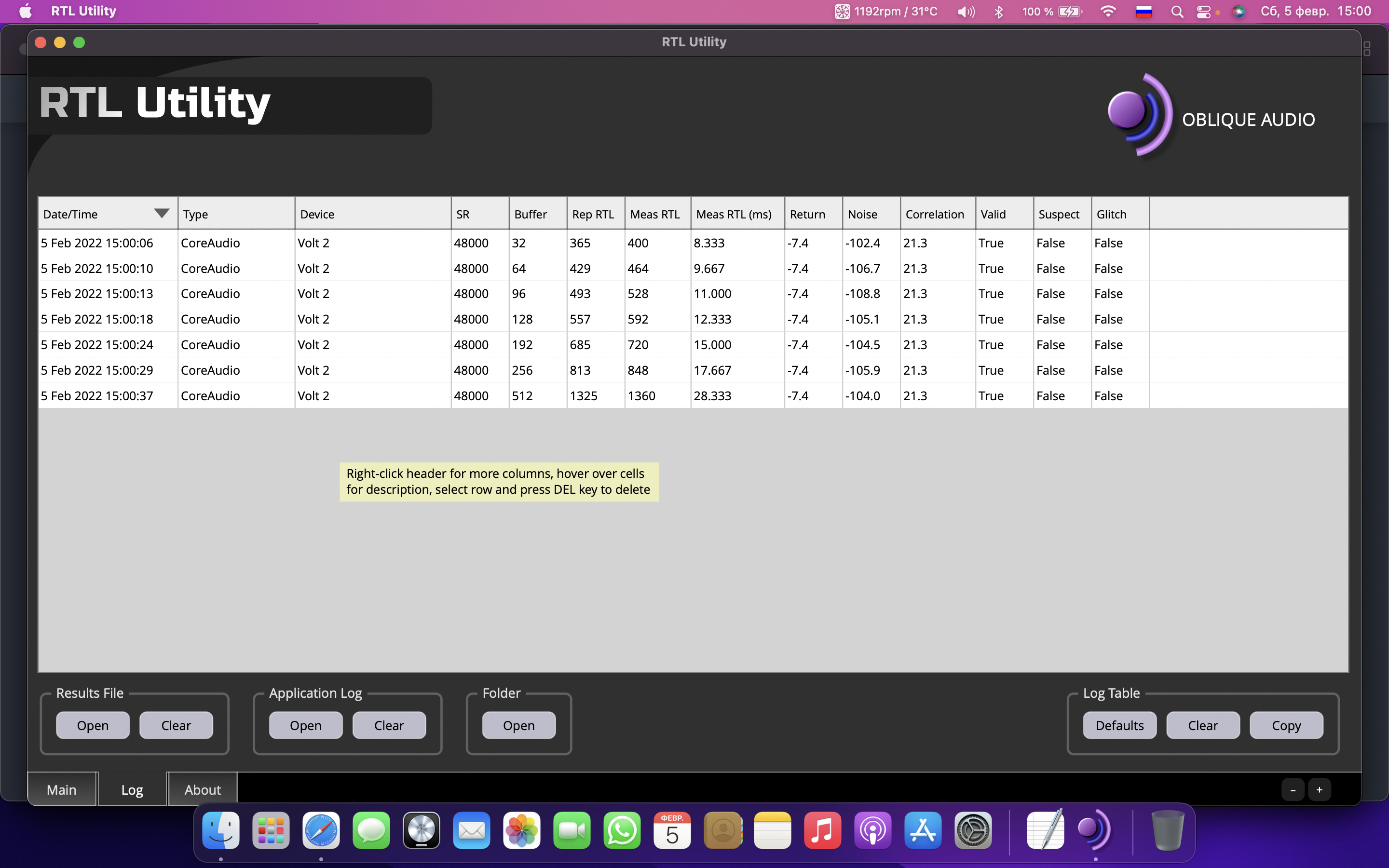Open RTL Utility icon in the dock

[x=1094, y=830]
